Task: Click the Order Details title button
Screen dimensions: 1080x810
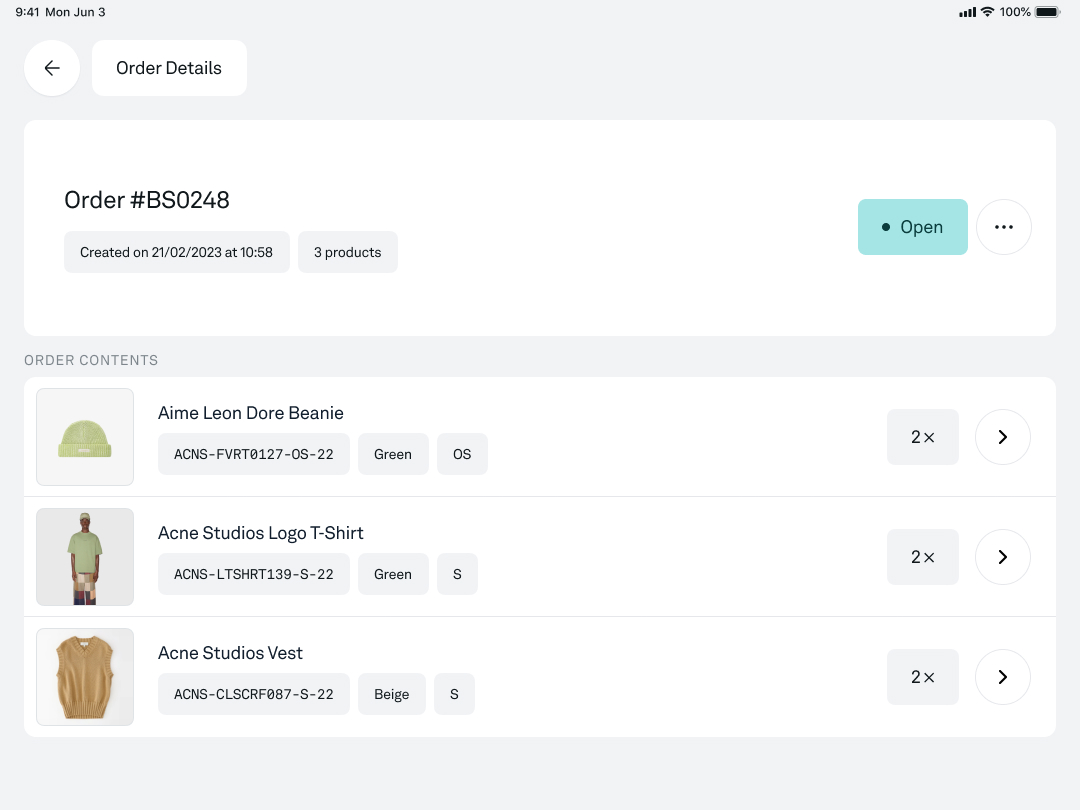Action: click(x=169, y=68)
